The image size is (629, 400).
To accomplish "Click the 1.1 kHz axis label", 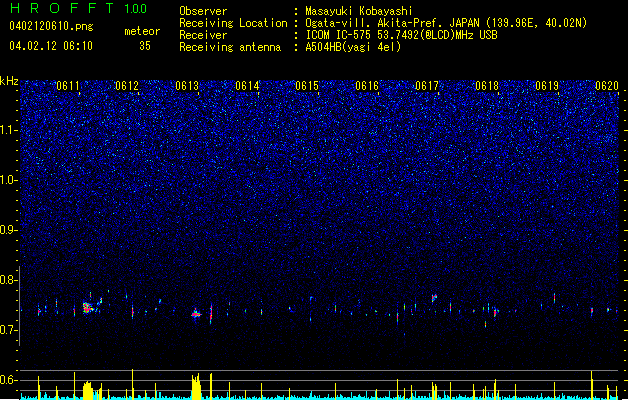I will (8, 130).
